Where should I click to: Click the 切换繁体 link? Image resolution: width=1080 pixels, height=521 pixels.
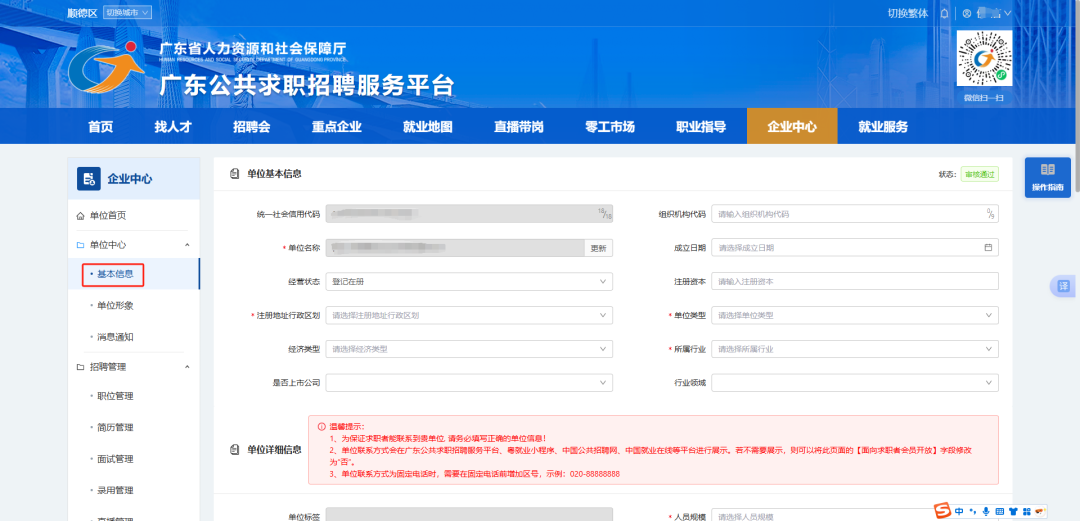[880, 13]
